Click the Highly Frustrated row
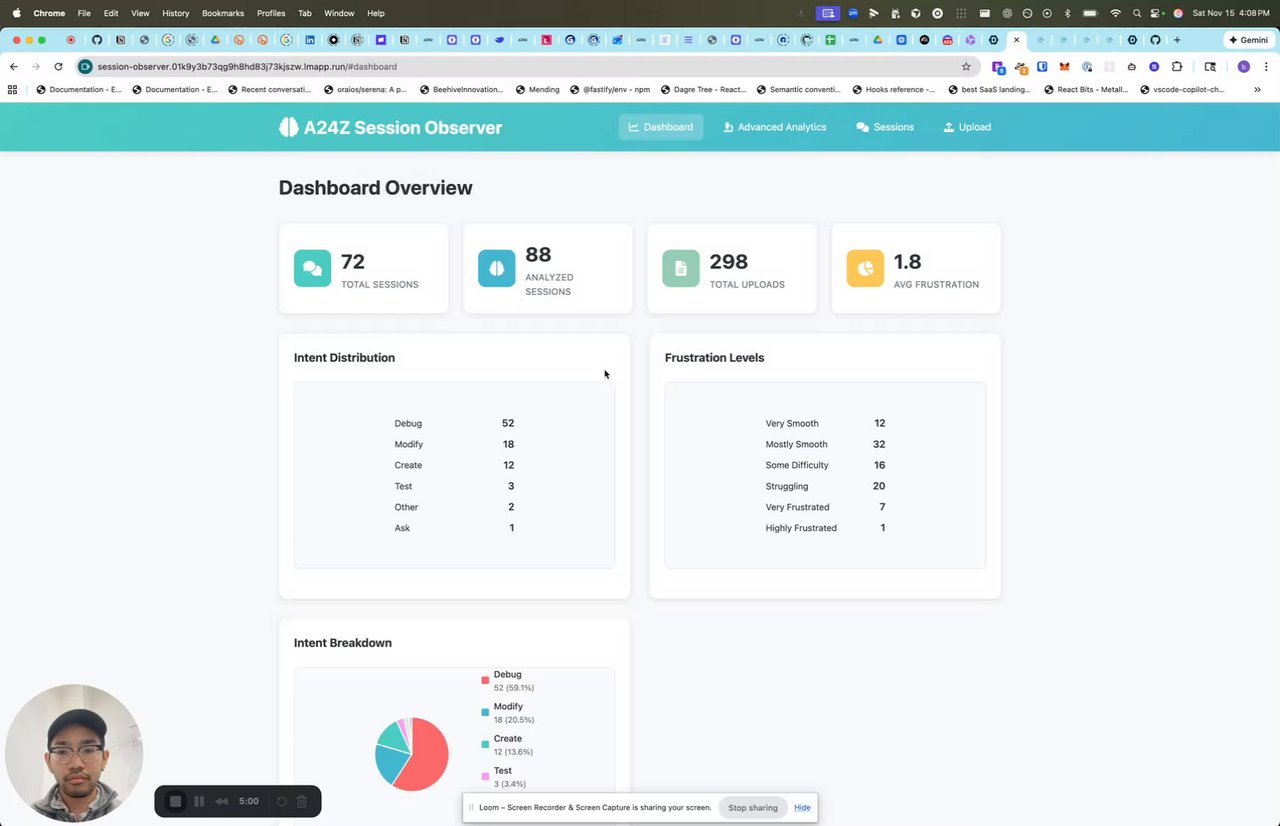 click(825, 528)
